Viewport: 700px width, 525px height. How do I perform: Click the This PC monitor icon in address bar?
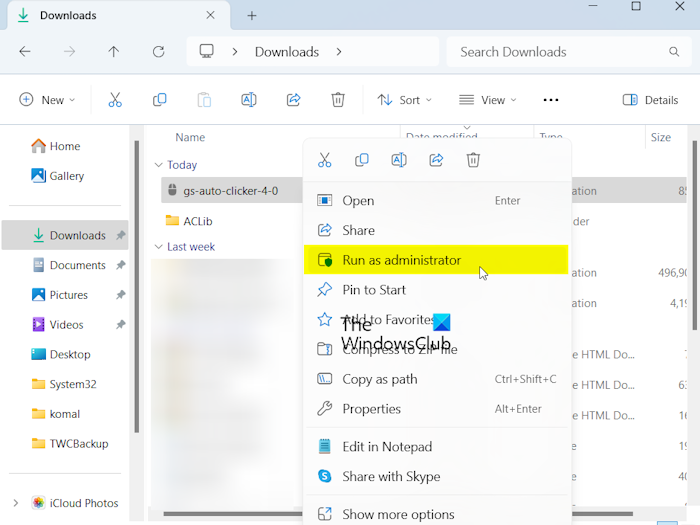point(206,51)
